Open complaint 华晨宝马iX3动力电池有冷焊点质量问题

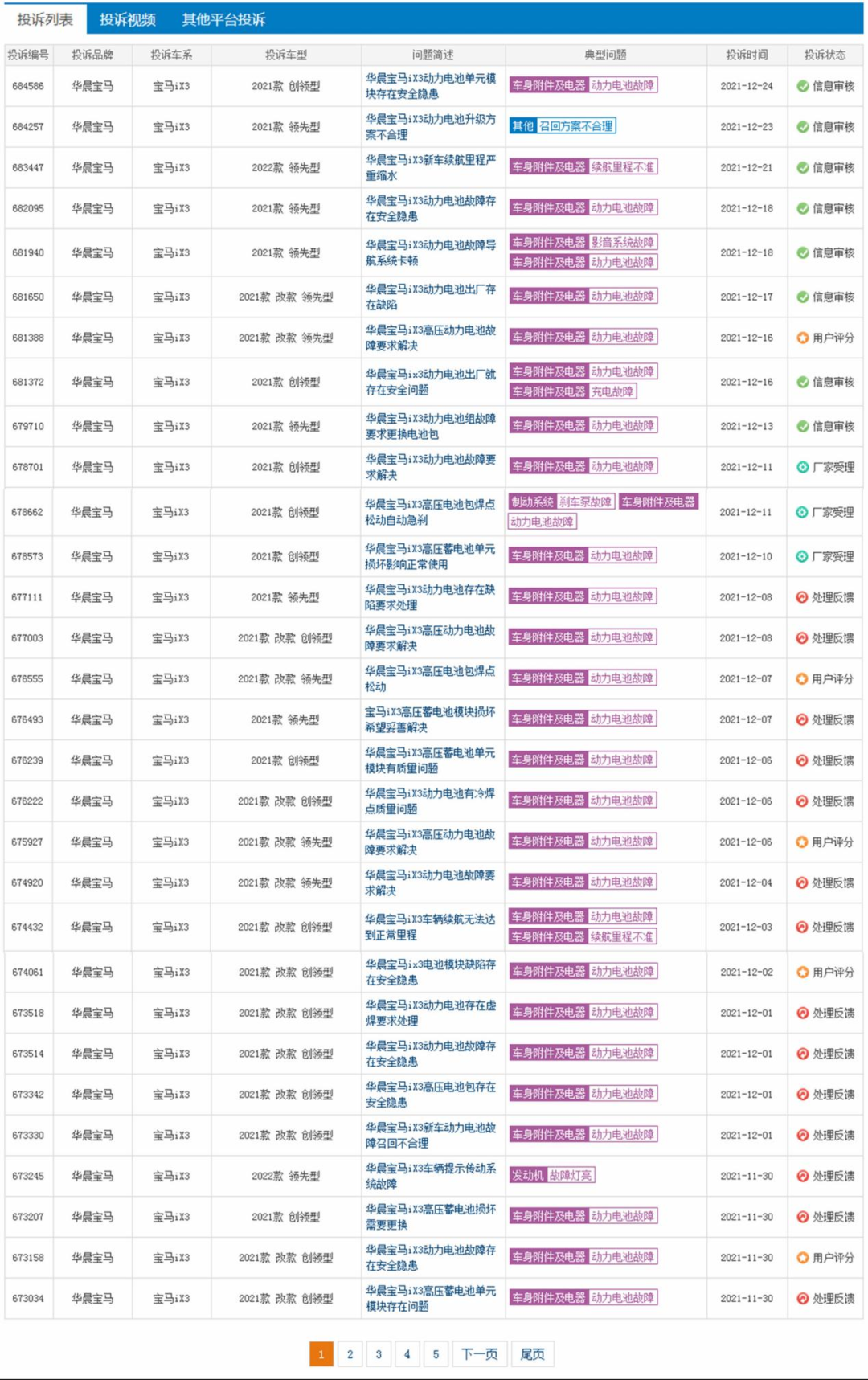pos(430,801)
